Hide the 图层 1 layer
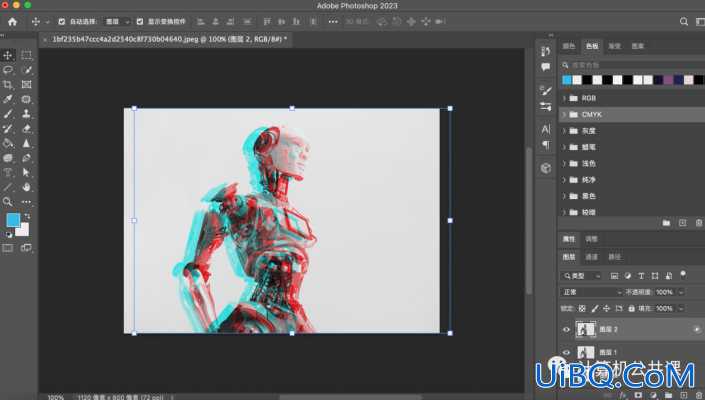 pos(566,352)
